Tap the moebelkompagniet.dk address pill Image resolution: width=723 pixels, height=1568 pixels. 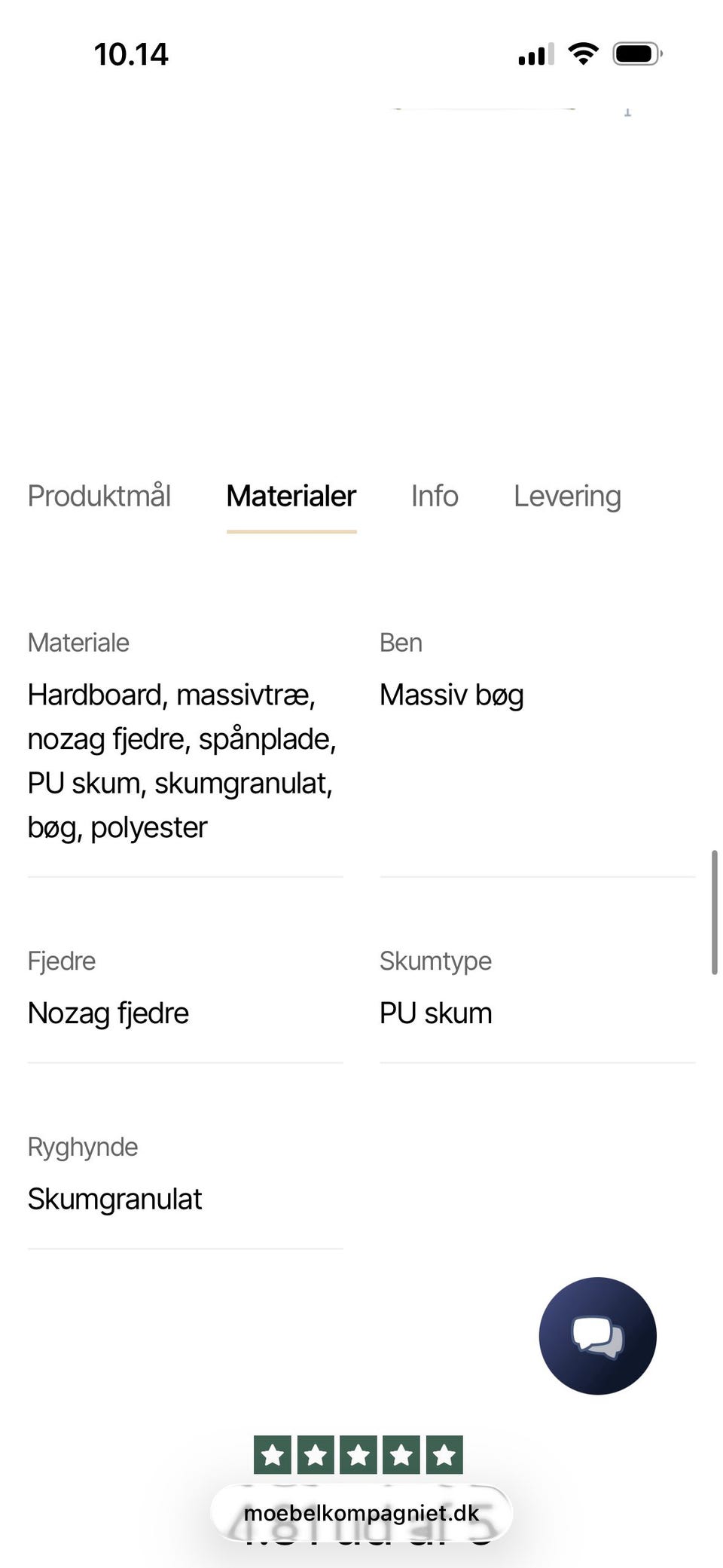point(361,1513)
